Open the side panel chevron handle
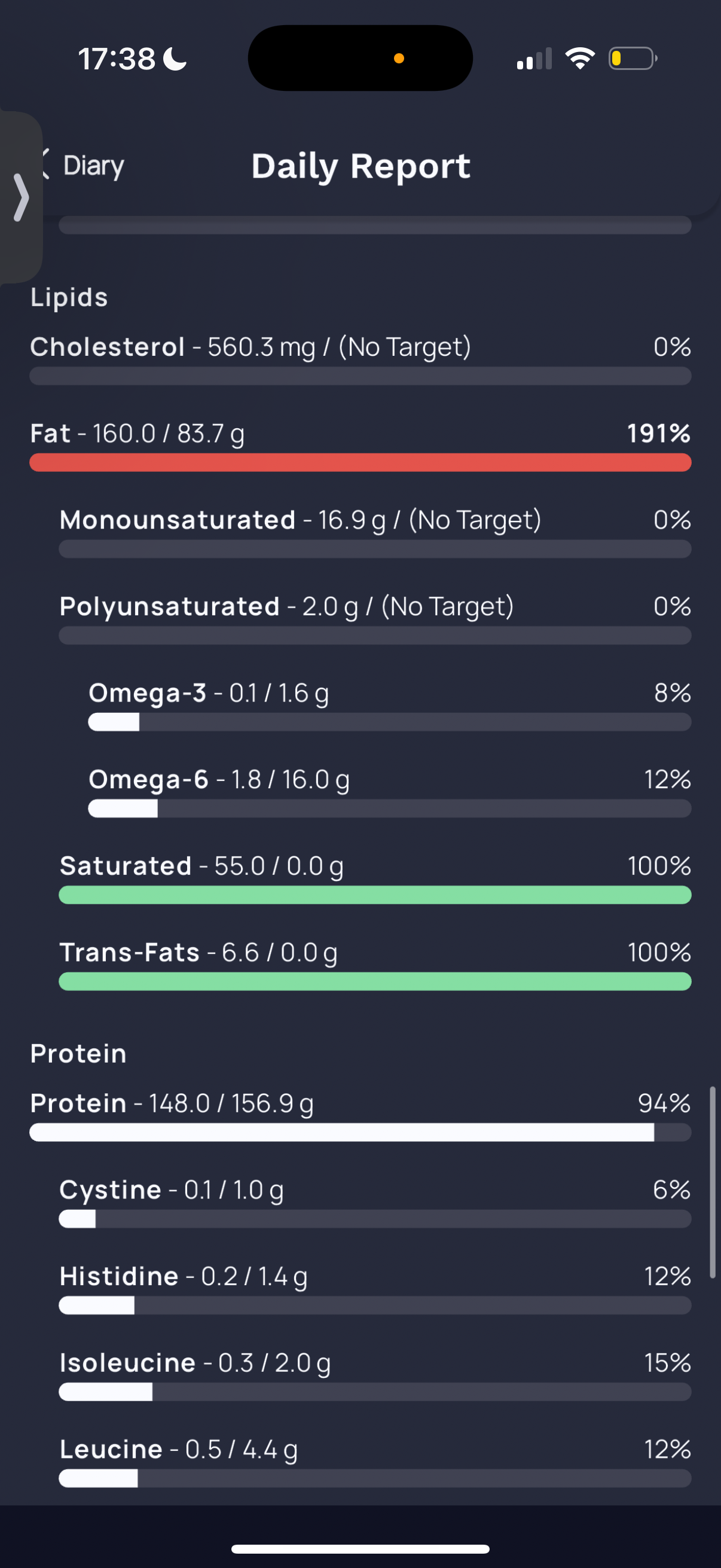This screenshot has height=1568, width=721. tap(22, 197)
